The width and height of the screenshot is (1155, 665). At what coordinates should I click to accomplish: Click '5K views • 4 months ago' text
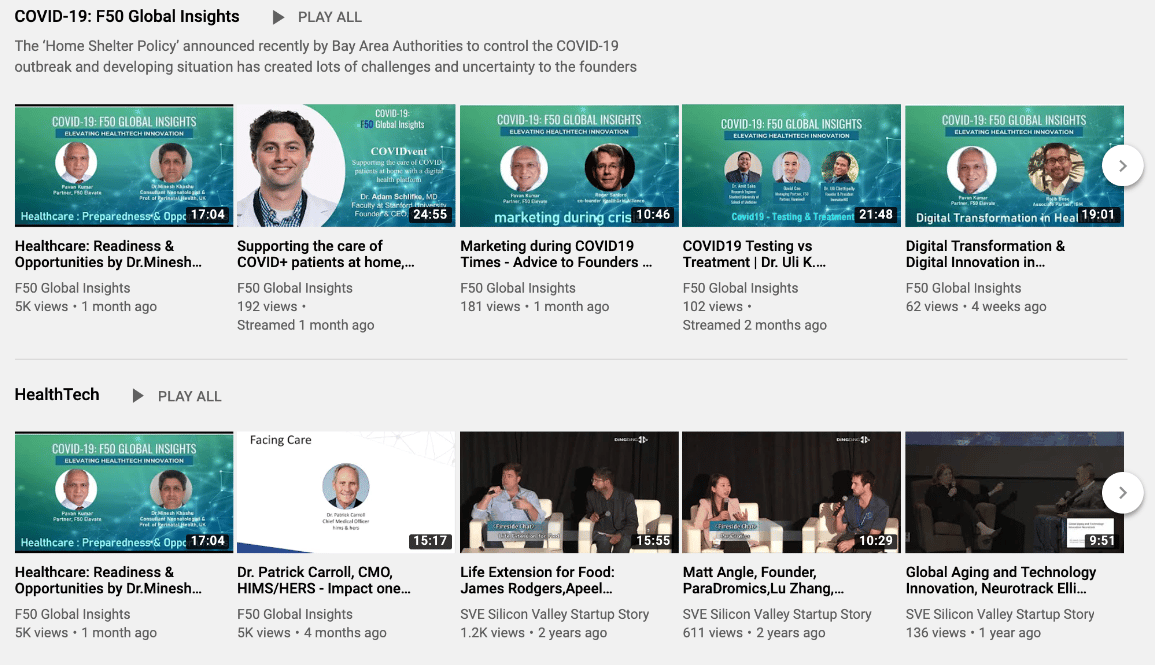point(312,633)
